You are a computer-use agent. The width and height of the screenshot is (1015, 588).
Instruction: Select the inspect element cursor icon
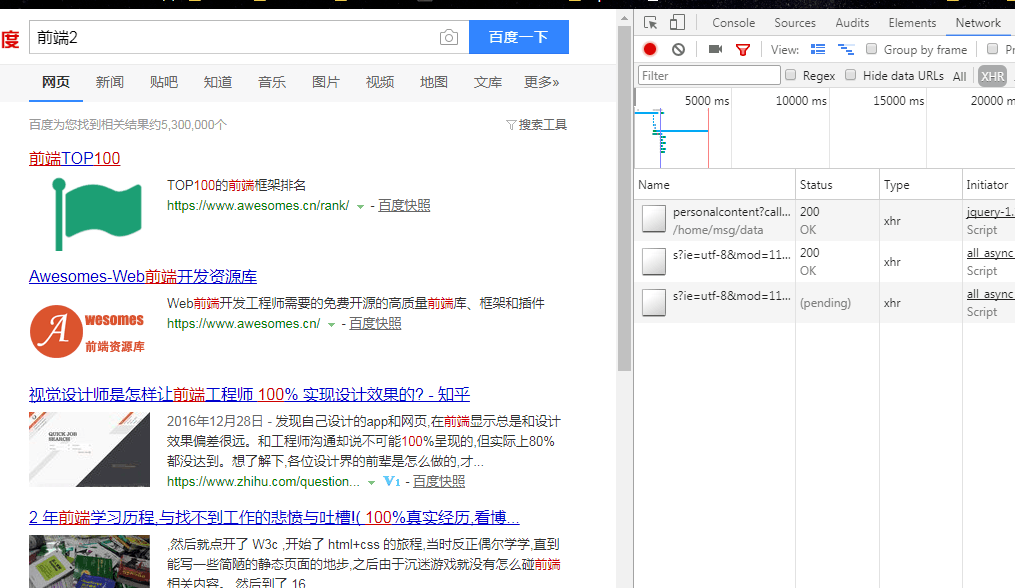coord(651,23)
